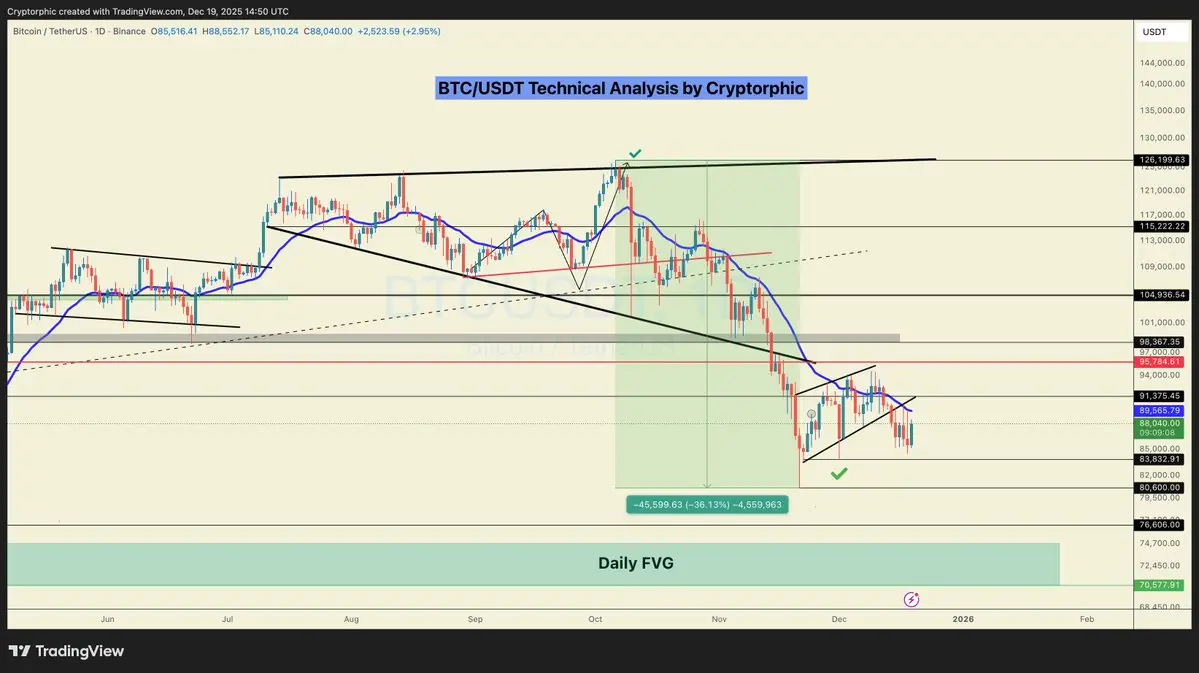The image size is (1199, 673).
Task: Click 72,450.00 on the price axis
Action: (1160, 566)
